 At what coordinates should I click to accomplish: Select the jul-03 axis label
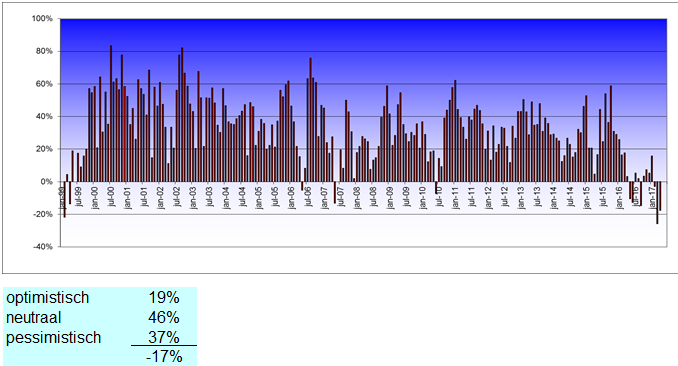tap(209, 196)
